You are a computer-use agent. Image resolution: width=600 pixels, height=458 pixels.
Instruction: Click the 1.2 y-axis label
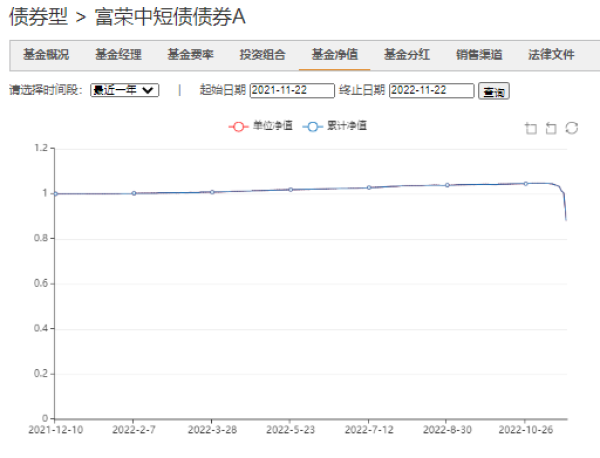(x=41, y=148)
